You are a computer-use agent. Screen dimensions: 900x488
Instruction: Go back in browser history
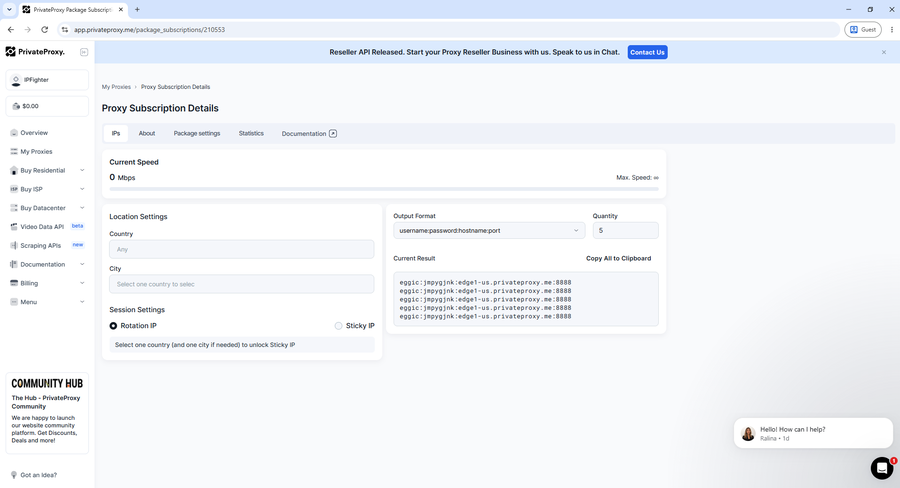pos(11,29)
